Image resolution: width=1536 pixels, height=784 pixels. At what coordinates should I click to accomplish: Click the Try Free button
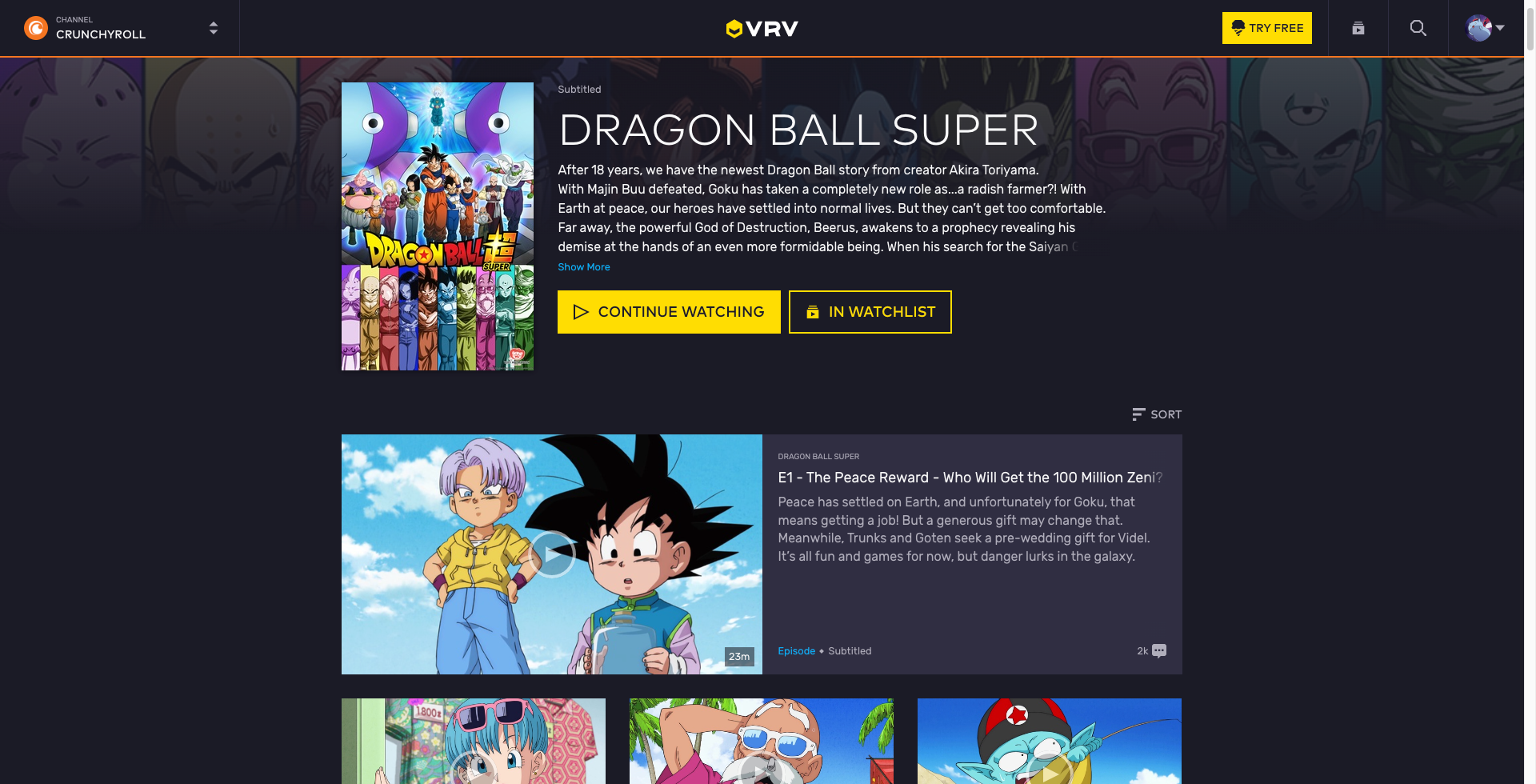1267,28
